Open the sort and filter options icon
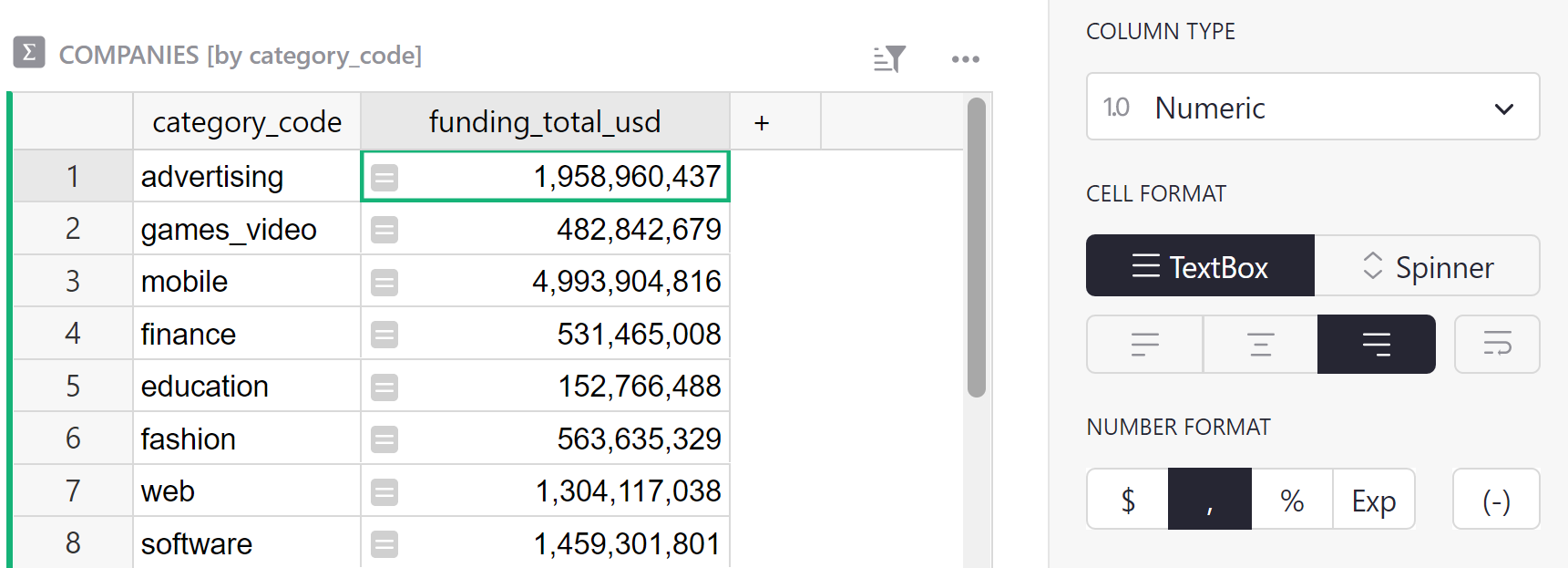The width and height of the screenshot is (1568, 568). tap(889, 59)
